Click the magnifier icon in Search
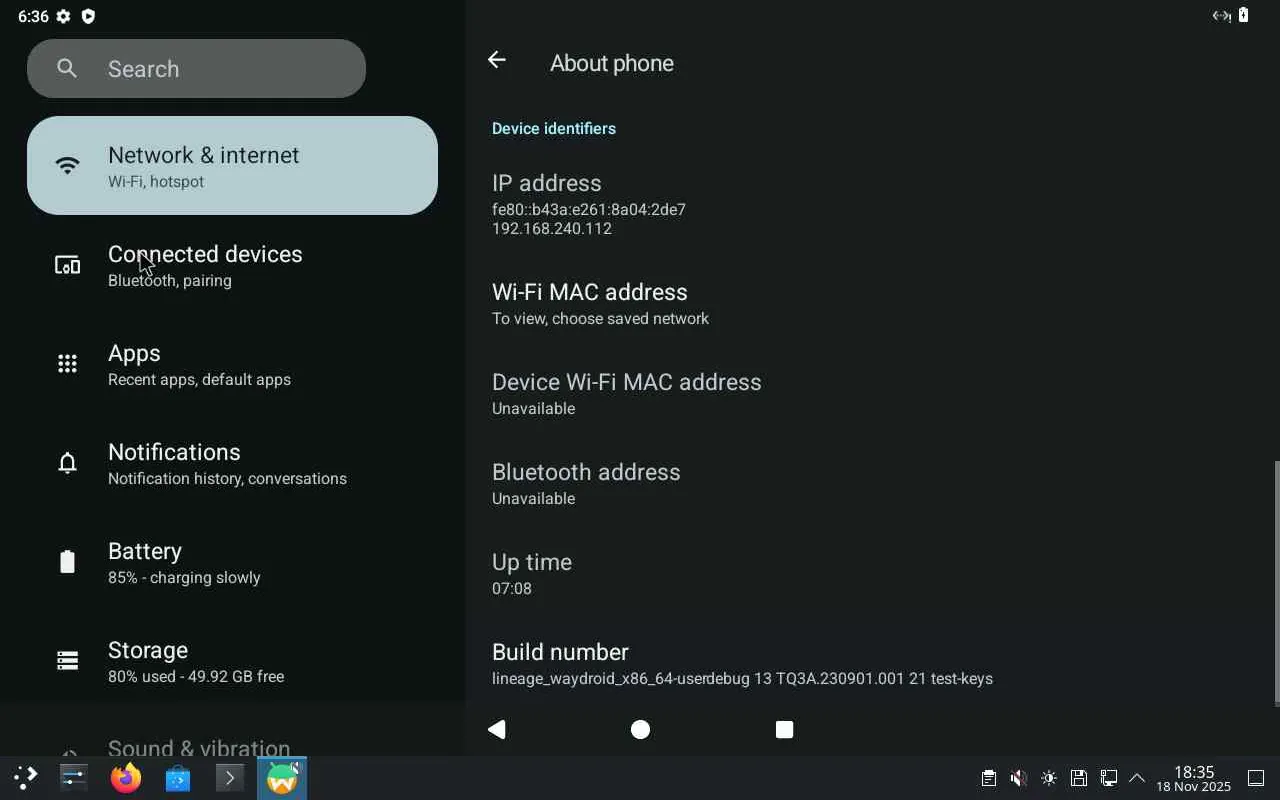This screenshot has width=1280, height=800. (67, 68)
